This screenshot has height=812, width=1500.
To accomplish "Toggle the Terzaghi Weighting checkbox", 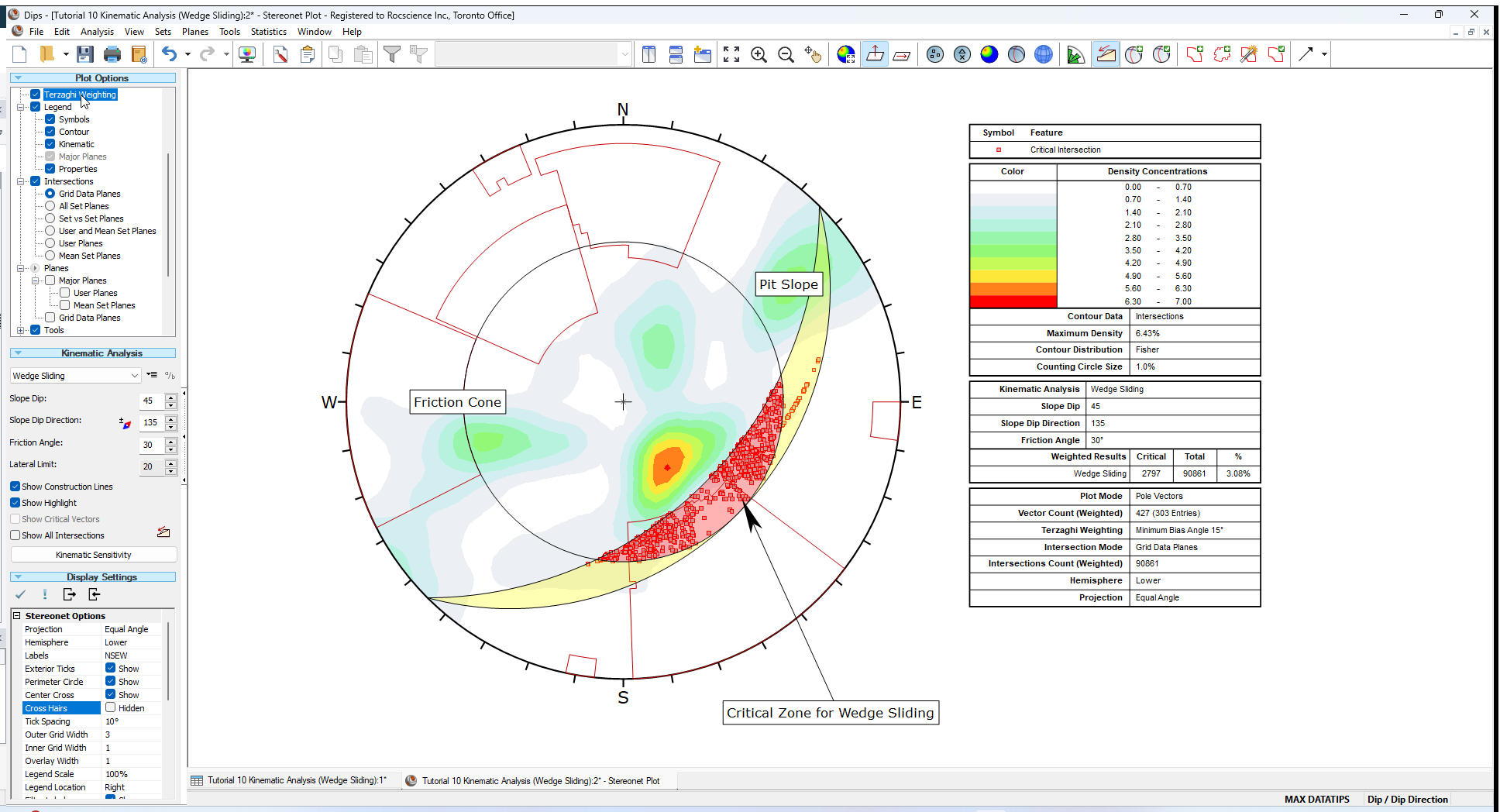I will 35,94.
